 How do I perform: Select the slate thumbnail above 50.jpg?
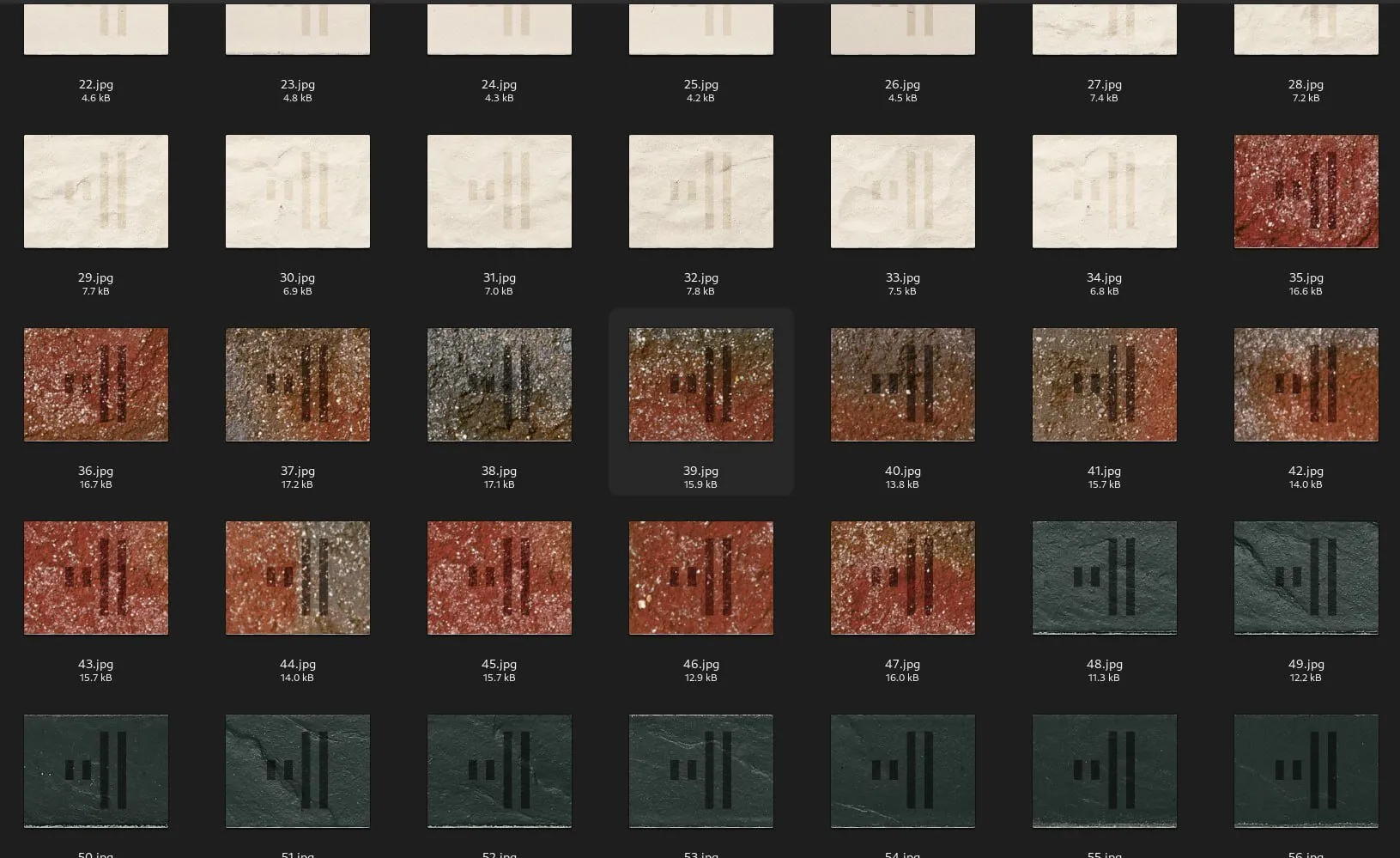click(x=96, y=771)
